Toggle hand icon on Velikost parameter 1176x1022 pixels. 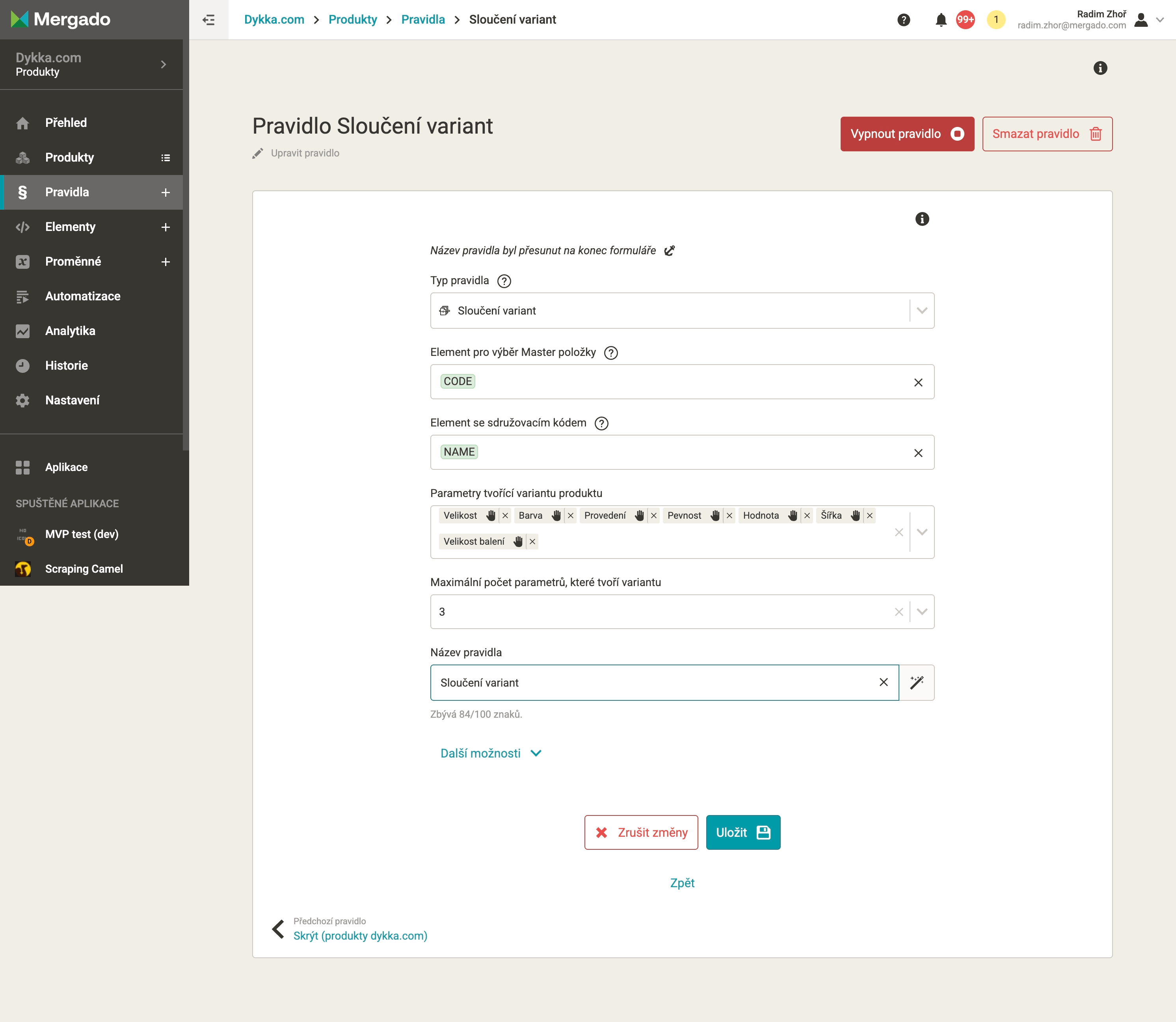(491, 516)
